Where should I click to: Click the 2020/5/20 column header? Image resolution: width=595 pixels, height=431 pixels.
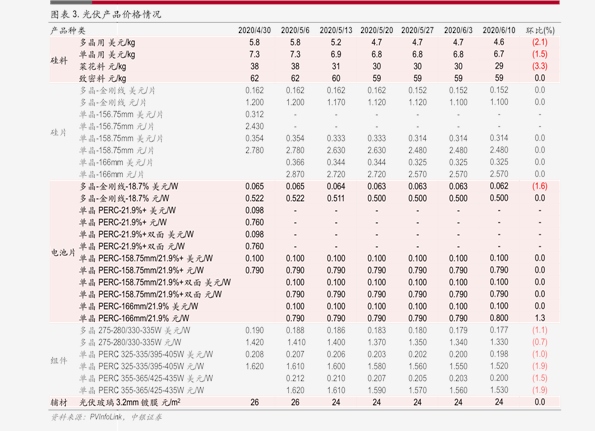[x=376, y=30]
